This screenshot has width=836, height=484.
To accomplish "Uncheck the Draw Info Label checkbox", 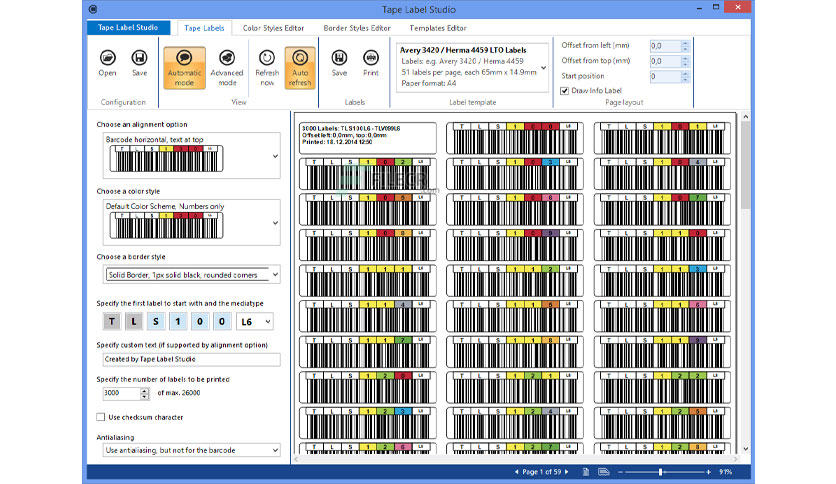I will [x=565, y=91].
